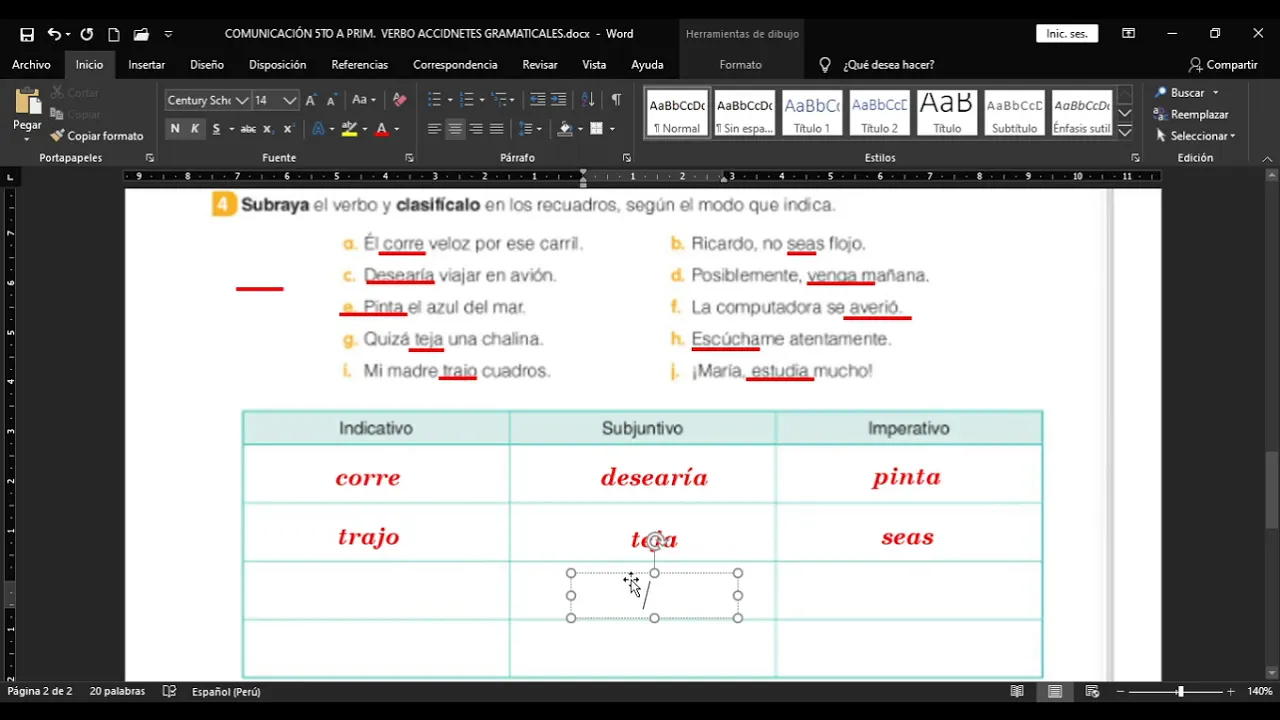Open spelling check icon in status bar

pyautogui.click(x=169, y=691)
